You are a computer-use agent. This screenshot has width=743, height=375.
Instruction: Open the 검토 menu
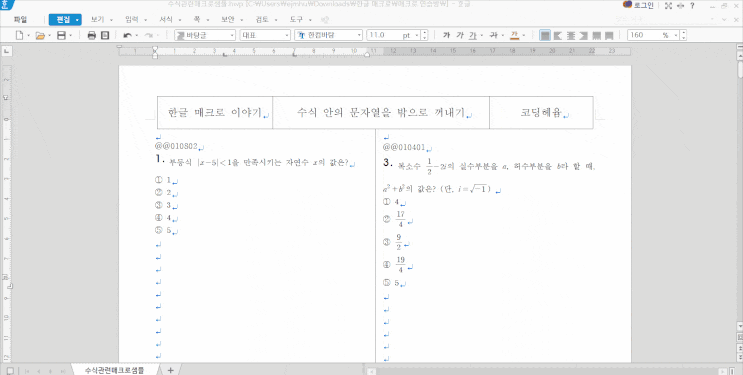click(262, 19)
